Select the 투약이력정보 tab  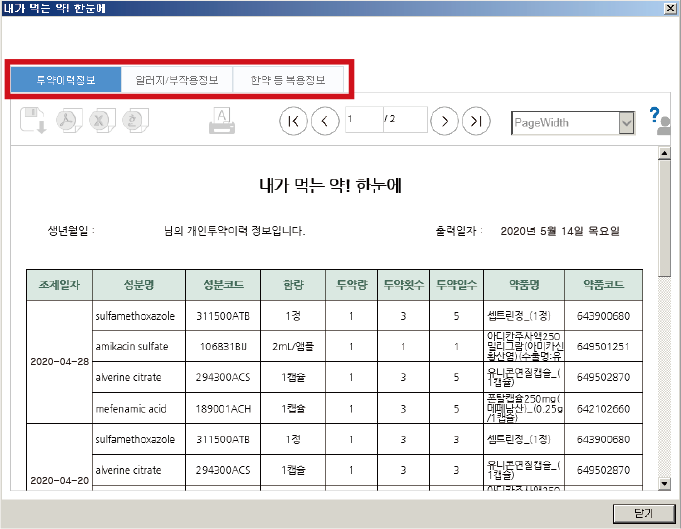(x=66, y=79)
